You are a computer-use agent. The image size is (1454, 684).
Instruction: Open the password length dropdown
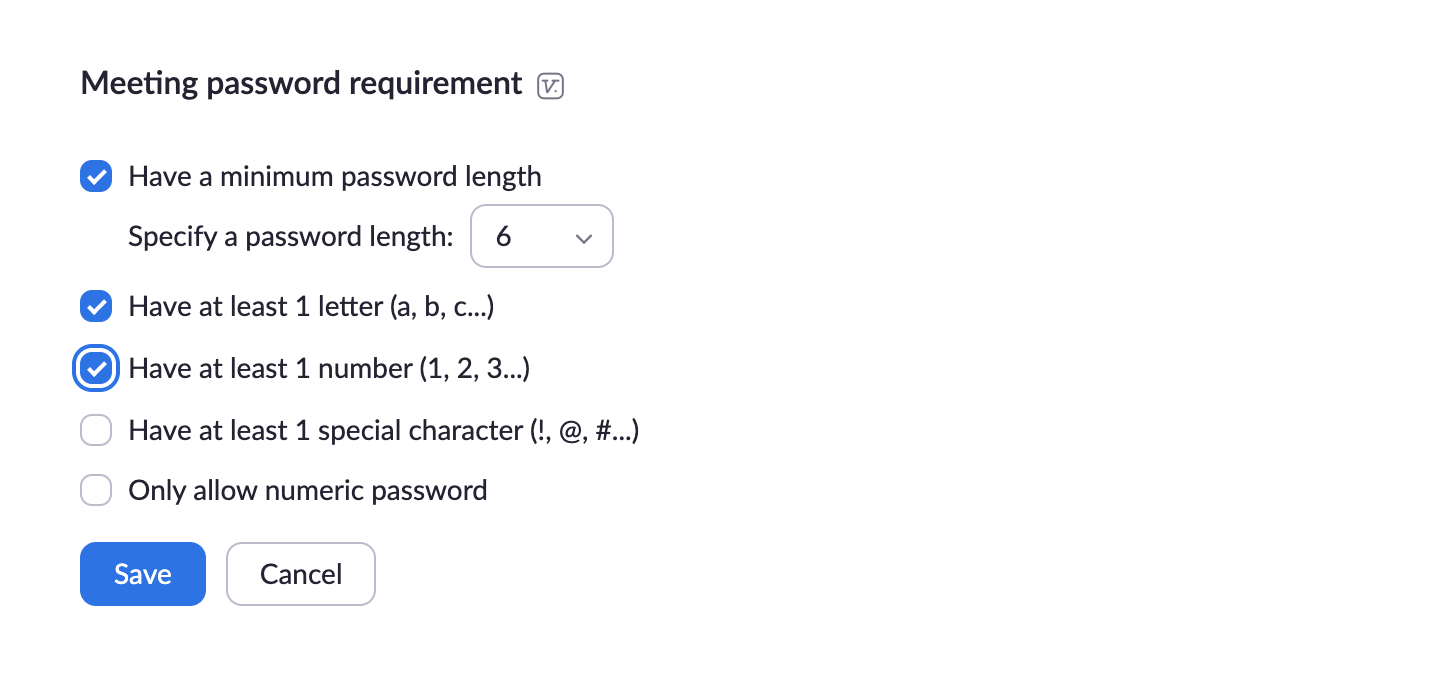point(542,236)
